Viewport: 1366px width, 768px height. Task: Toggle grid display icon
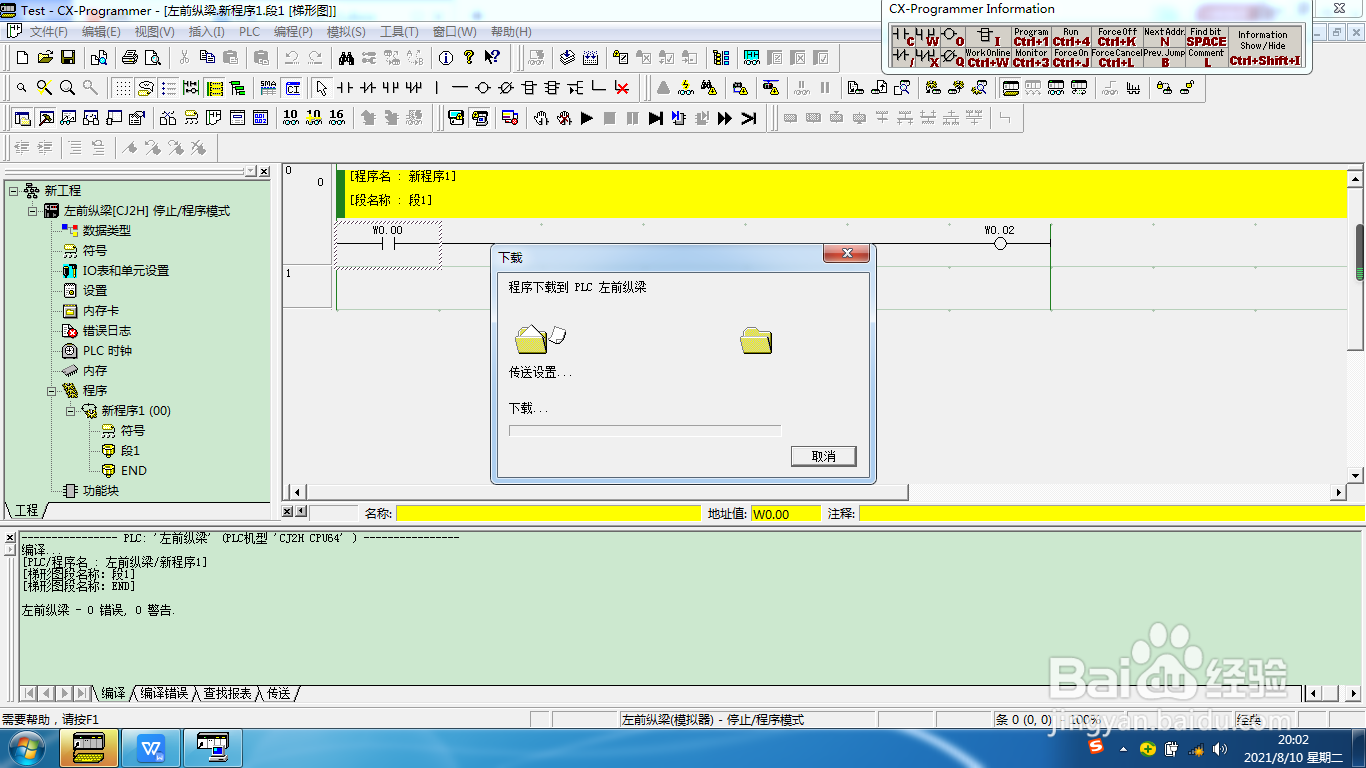[122, 88]
